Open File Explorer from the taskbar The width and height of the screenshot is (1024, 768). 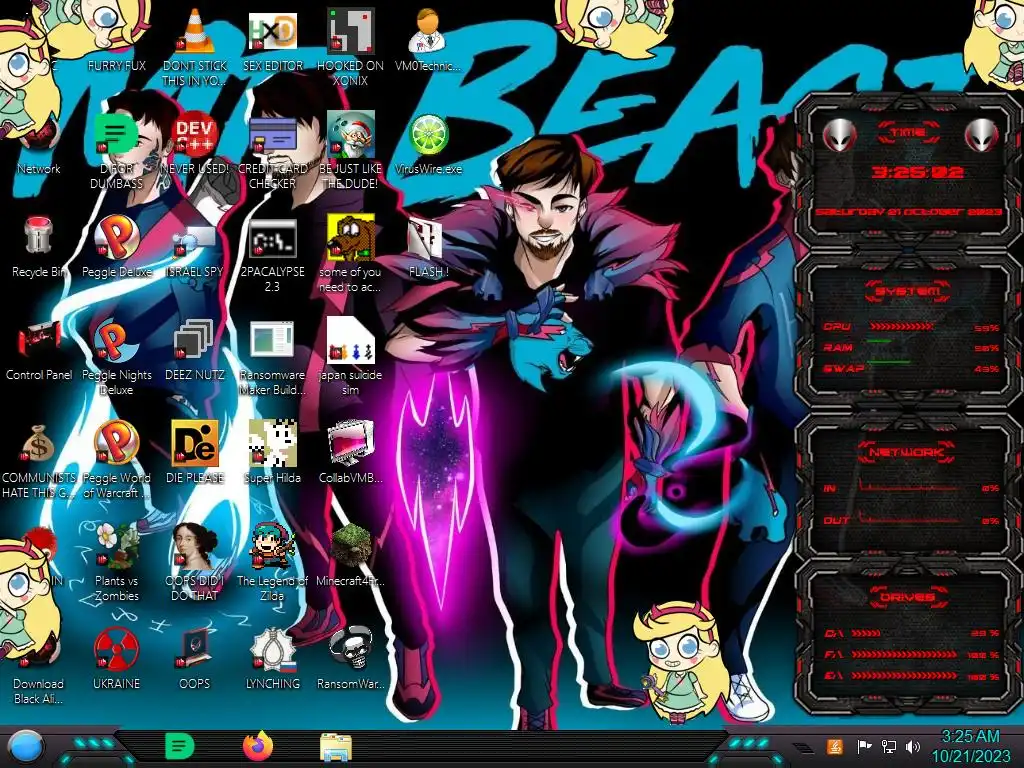click(x=336, y=748)
